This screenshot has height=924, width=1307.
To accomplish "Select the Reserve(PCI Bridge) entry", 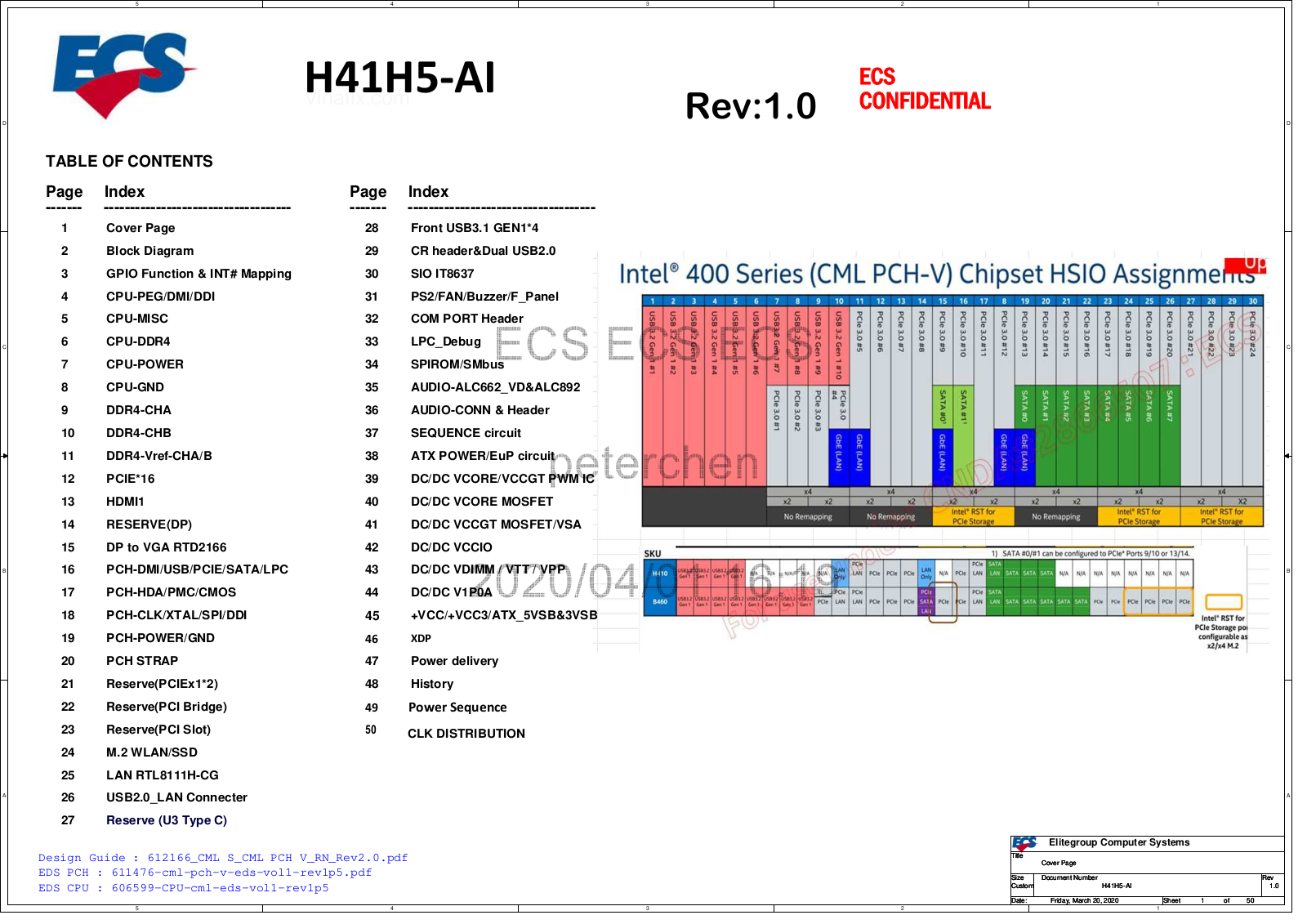I will point(167,707).
